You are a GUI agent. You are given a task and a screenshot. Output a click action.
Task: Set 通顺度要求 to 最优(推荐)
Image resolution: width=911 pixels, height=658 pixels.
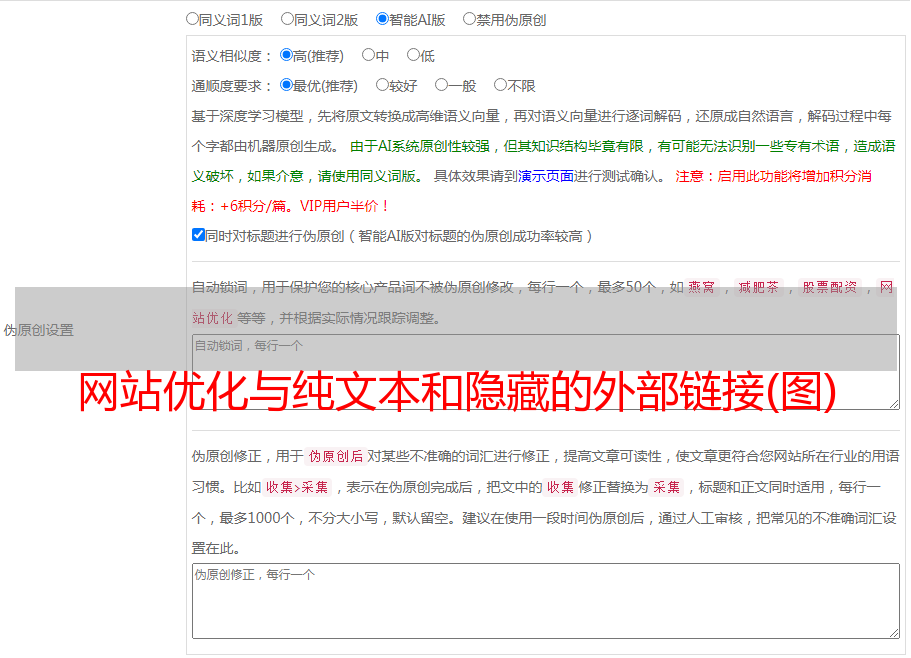click(287, 85)
